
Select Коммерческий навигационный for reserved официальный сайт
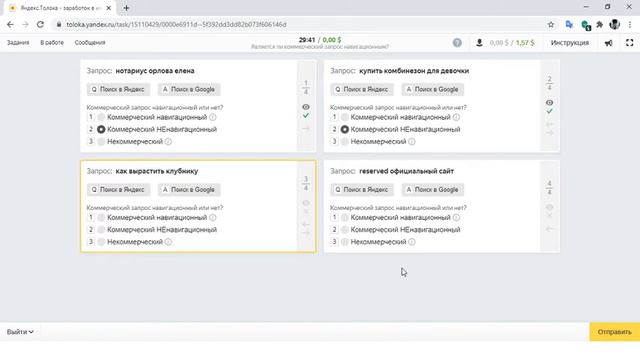point(345,218)
